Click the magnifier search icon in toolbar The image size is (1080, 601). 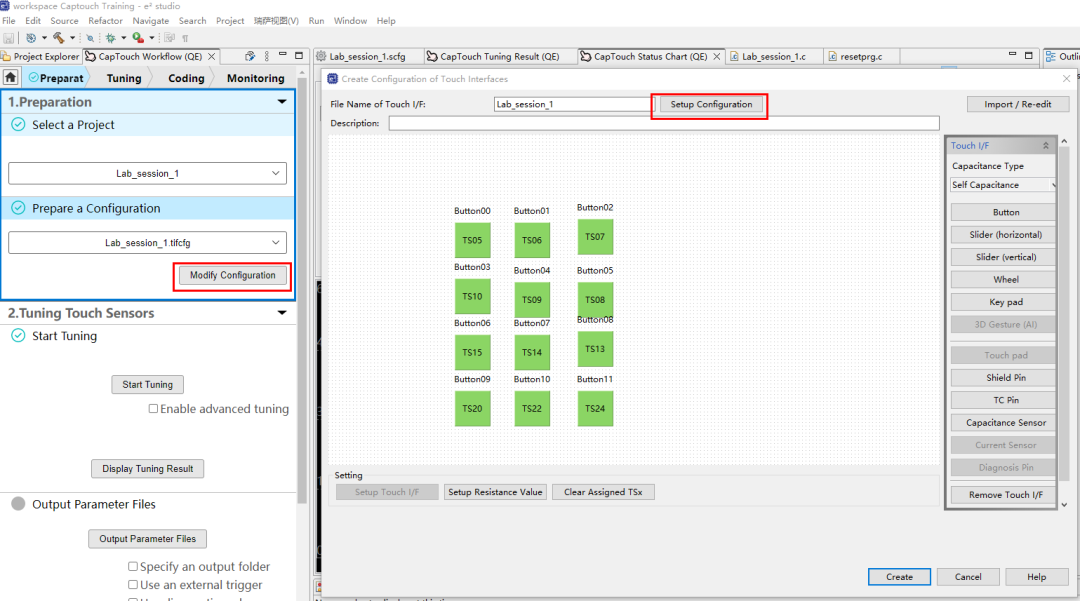click(x=90, y=38)
